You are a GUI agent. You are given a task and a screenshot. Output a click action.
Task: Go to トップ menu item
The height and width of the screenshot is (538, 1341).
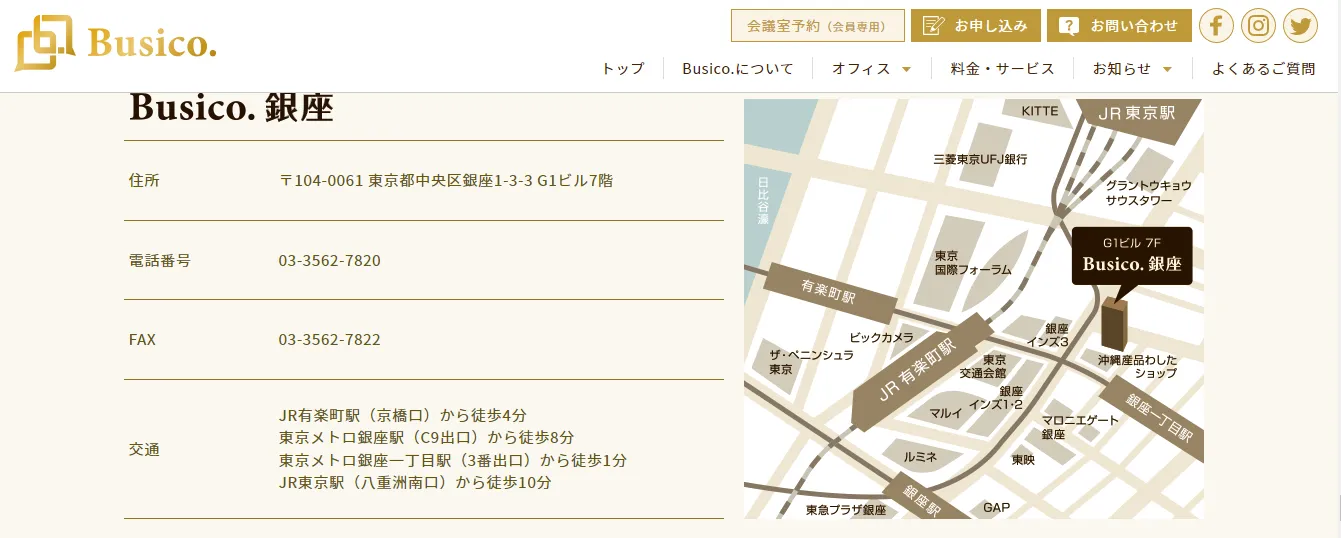click(x=623, y=69)
